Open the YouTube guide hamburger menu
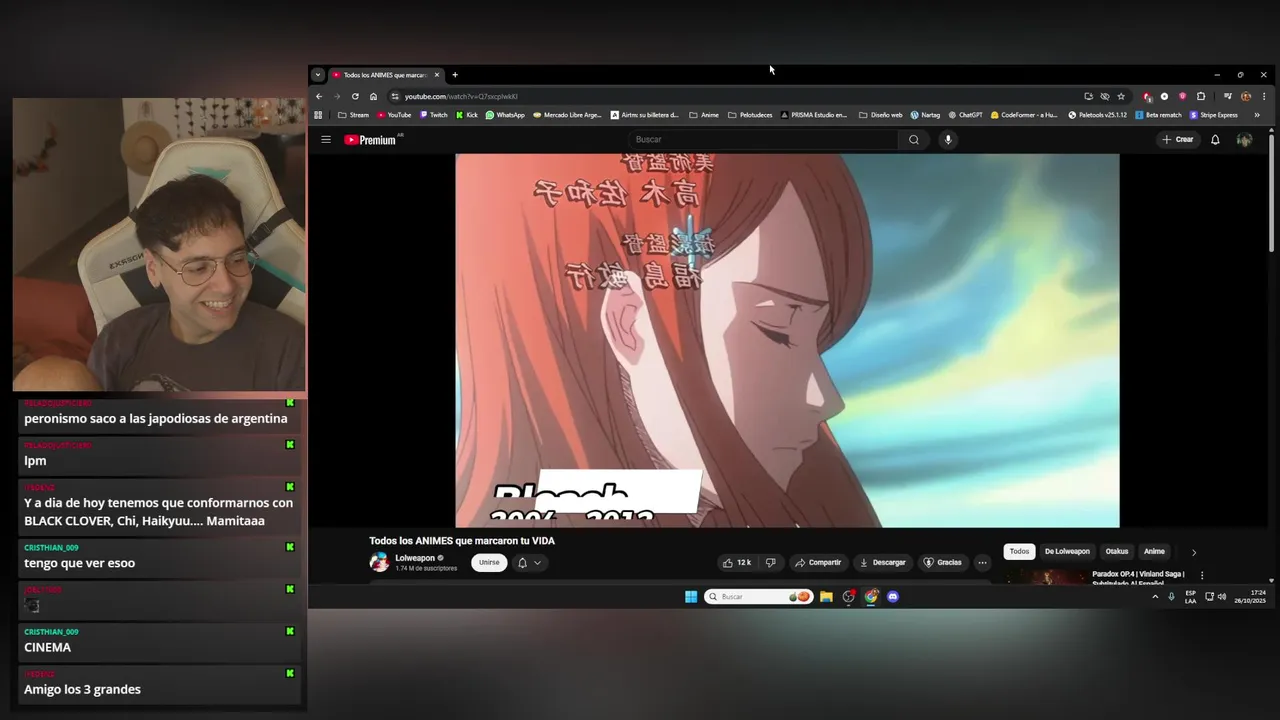1280x720 pixels. point(325,140)
